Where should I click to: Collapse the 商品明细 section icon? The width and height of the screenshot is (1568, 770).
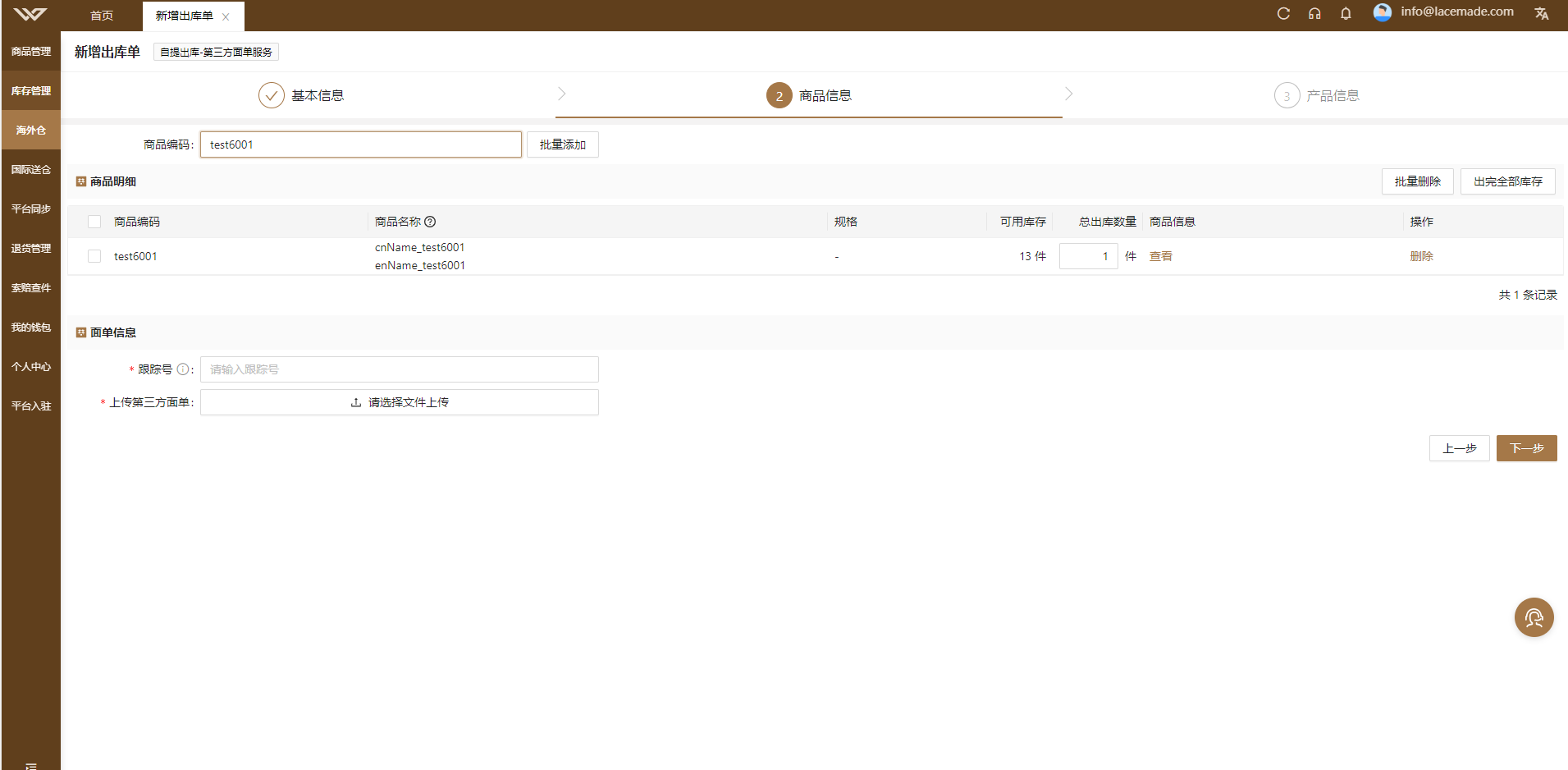pos(81,181)
